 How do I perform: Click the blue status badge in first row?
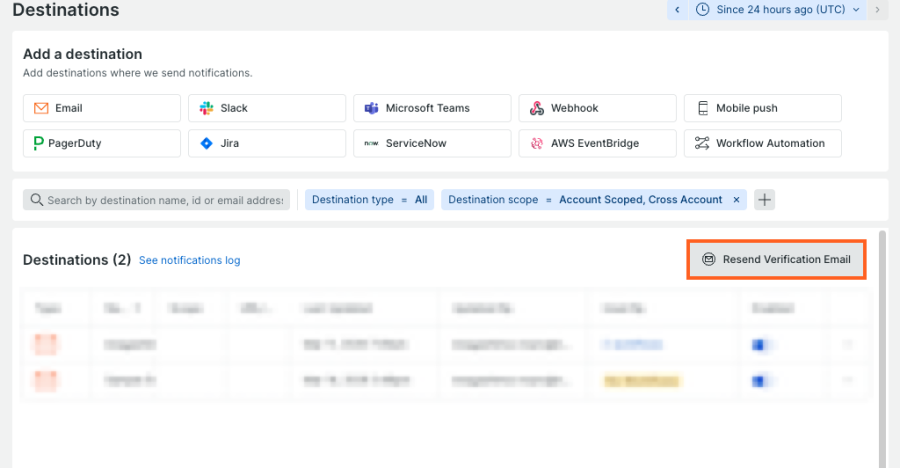click(x=632, y=345)
